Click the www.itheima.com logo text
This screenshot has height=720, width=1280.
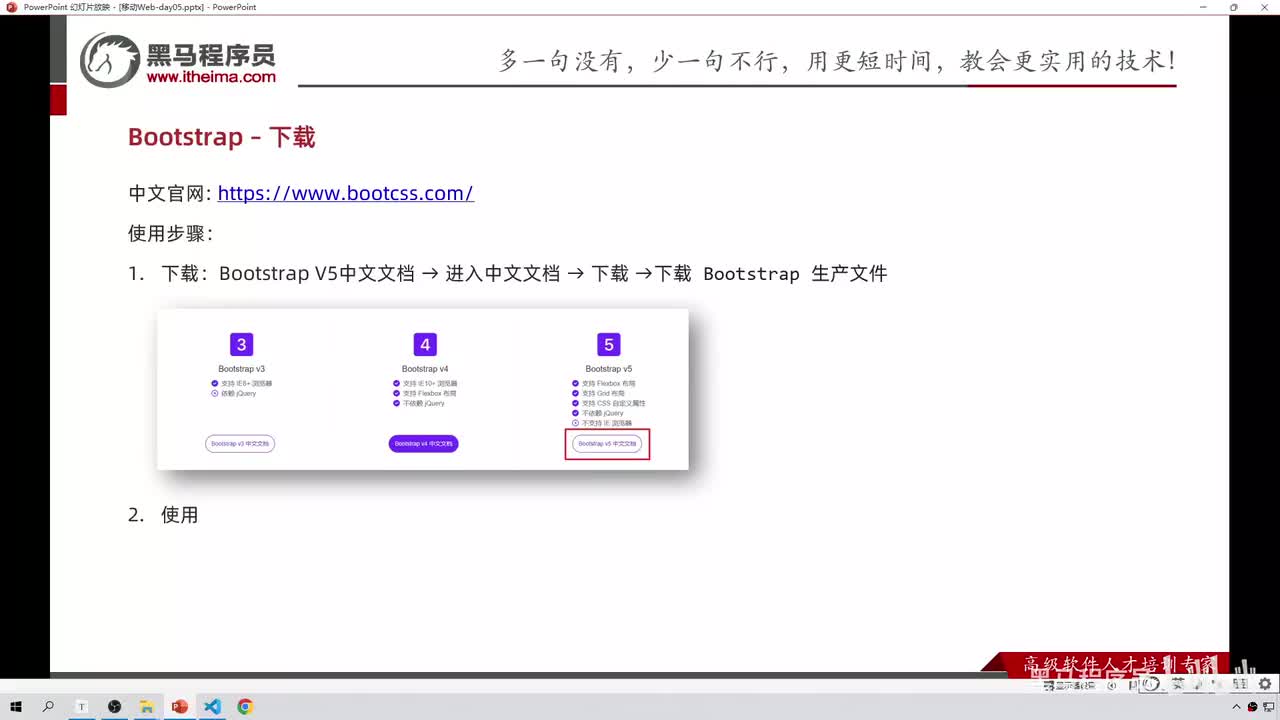[x=211, y=77]
